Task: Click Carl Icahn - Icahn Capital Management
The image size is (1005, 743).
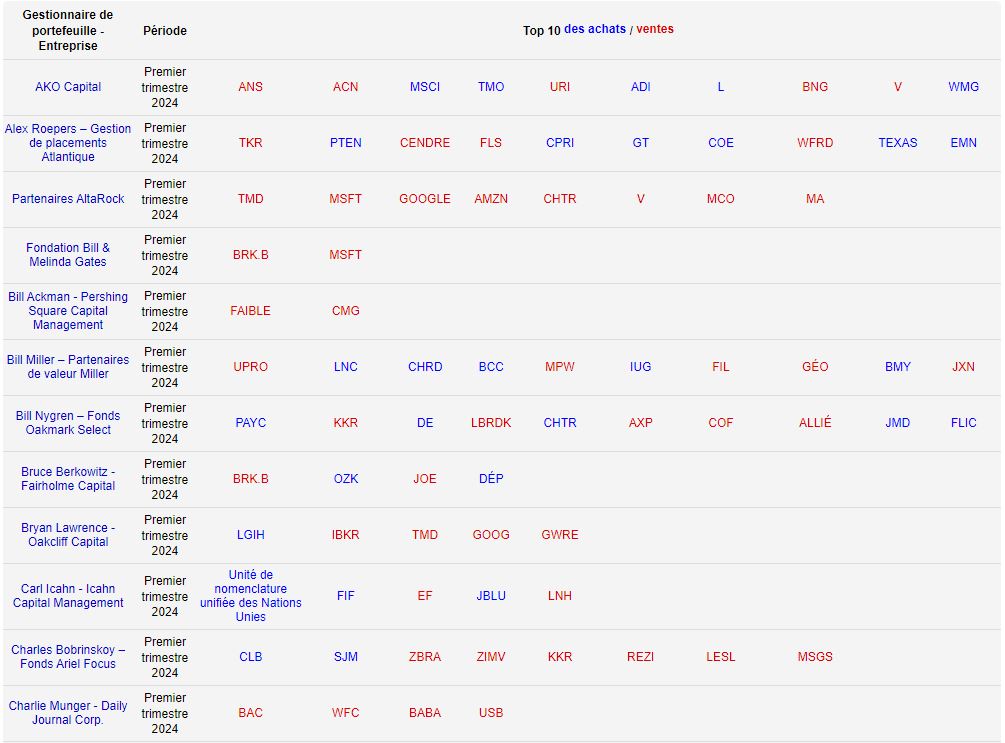Action: pyautogui.click(x=68, y=596)
